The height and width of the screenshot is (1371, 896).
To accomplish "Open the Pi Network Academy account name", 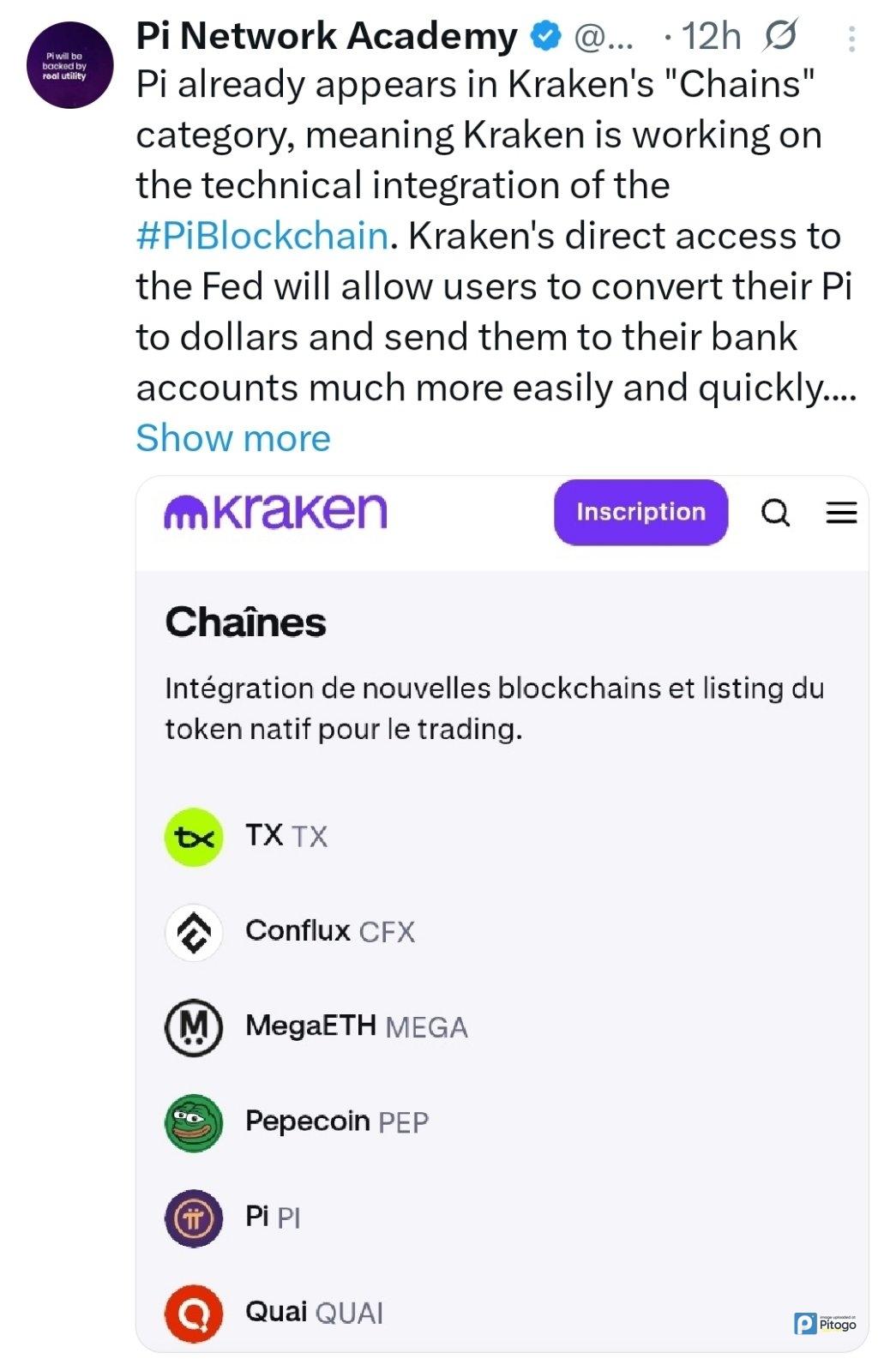I will tap(327, 37).
